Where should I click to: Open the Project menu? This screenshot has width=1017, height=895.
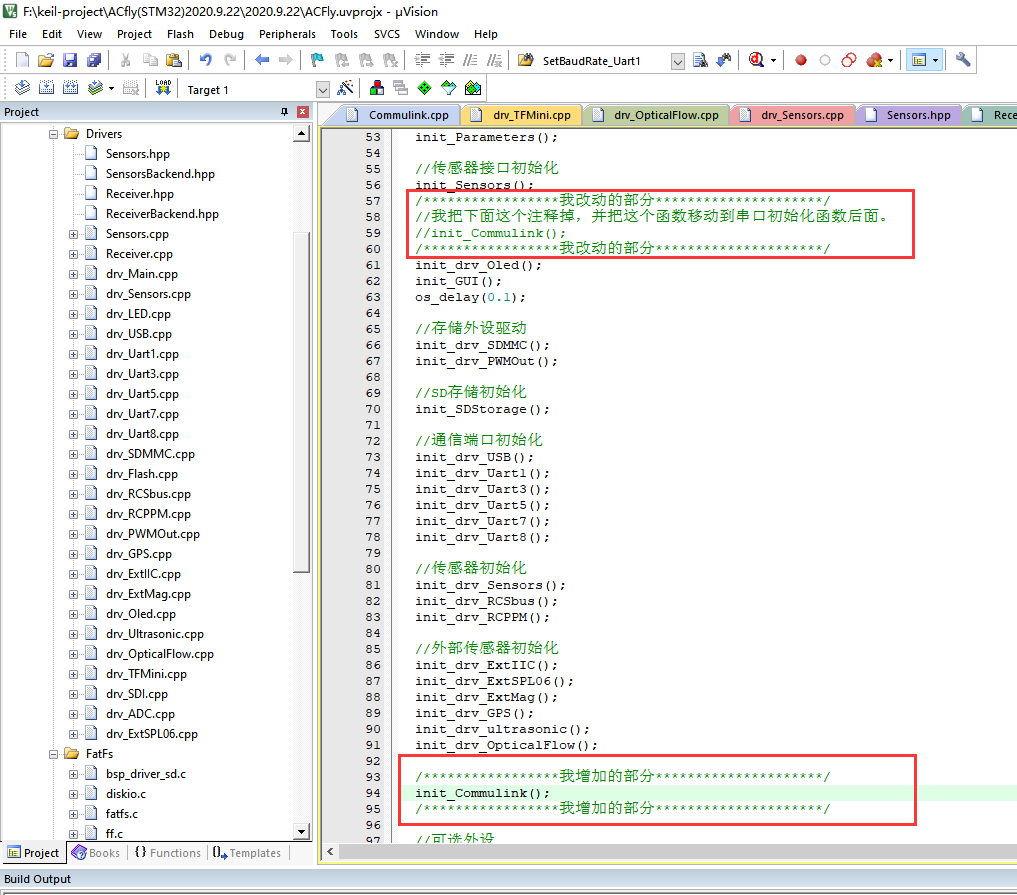pos(134,34)
